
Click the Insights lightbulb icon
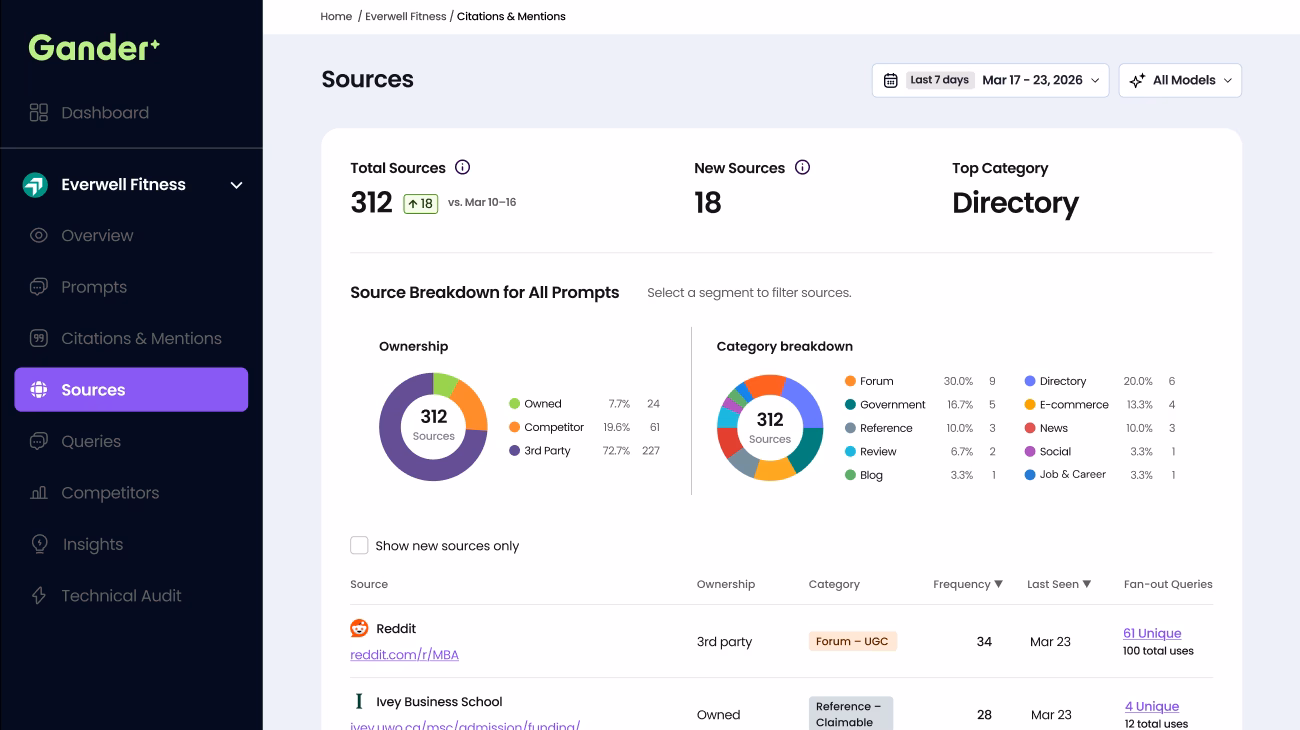point(39,544)
